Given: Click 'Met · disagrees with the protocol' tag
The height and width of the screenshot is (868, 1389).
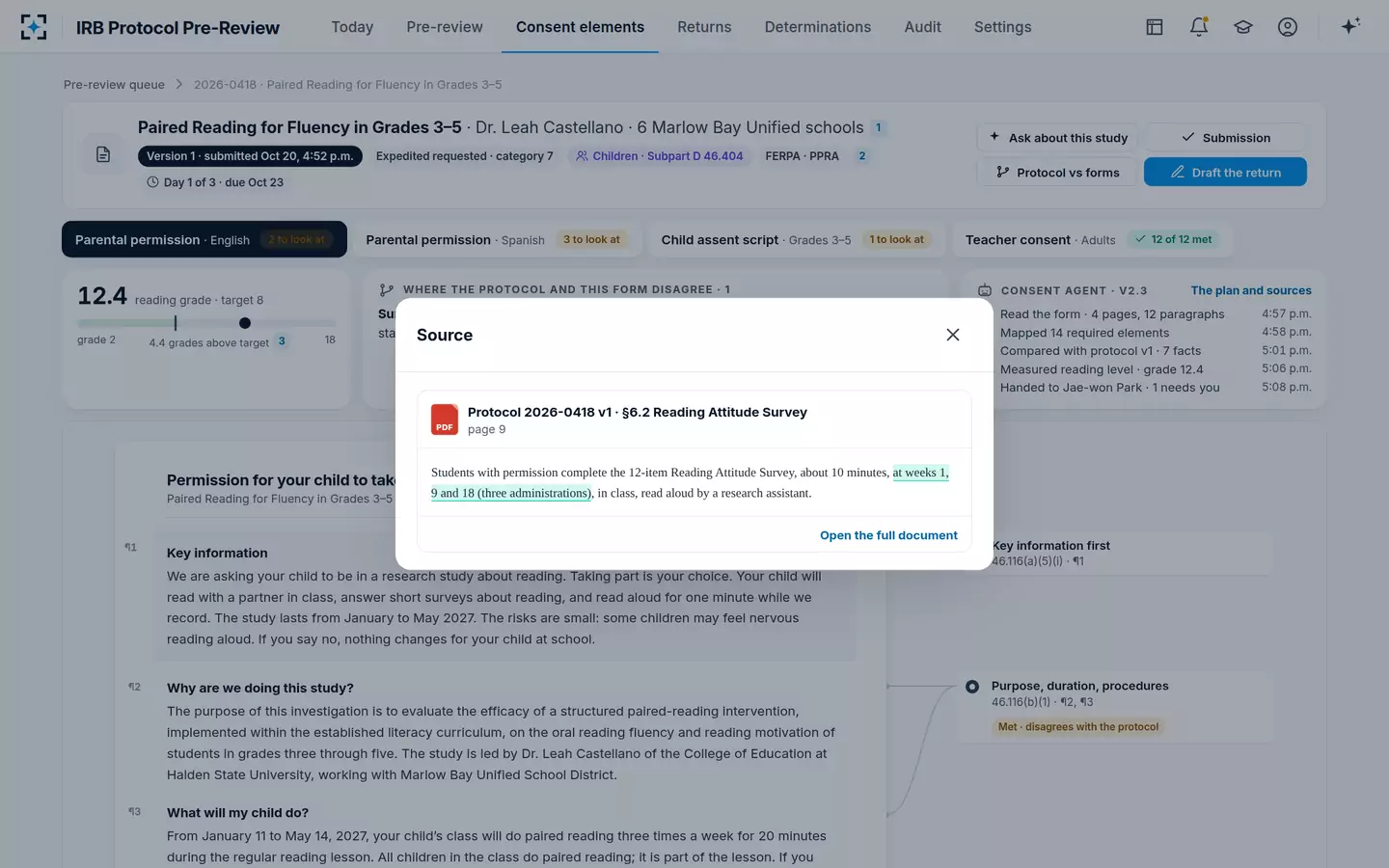Looking at the screenshot, I should pyautogui.click(x=1078, y=727).
